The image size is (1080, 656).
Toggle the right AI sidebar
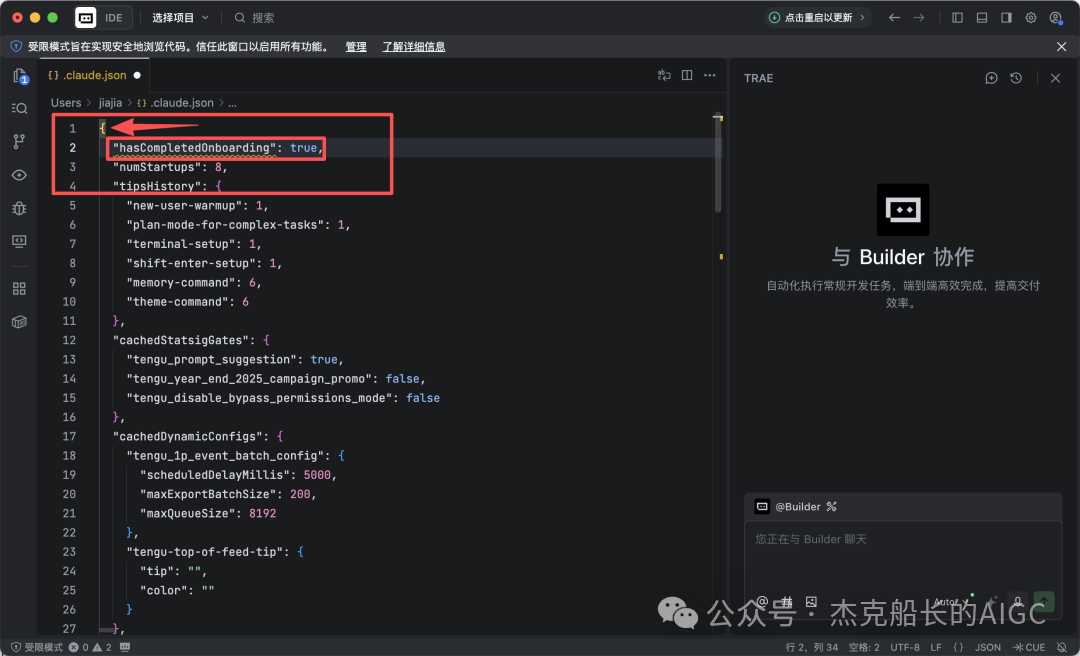pos(1006,17)
